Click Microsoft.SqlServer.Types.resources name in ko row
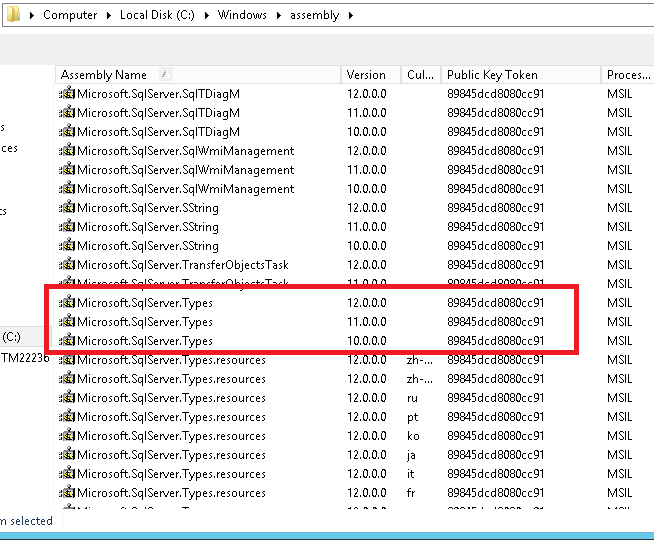654x540 pixels. click(171, 436)
